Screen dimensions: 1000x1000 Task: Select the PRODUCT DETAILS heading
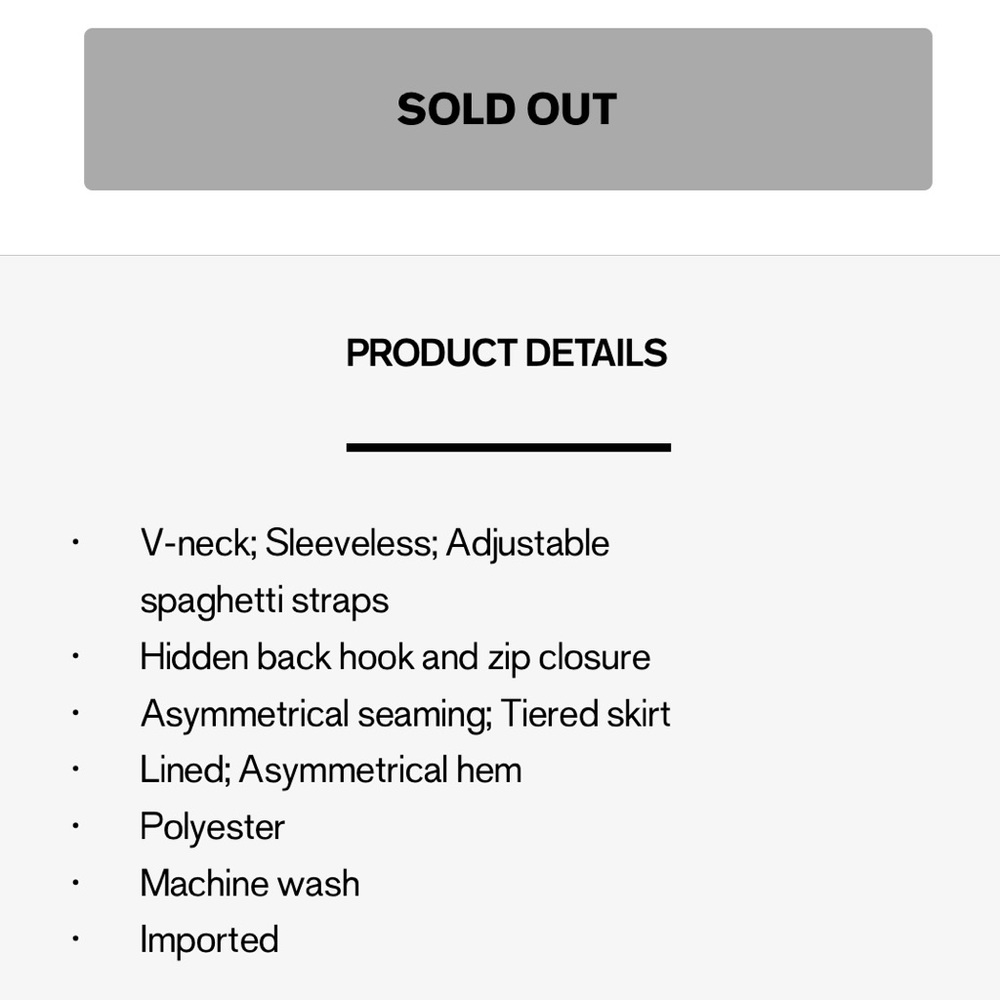pyautogui.click(x=507, y=353)
